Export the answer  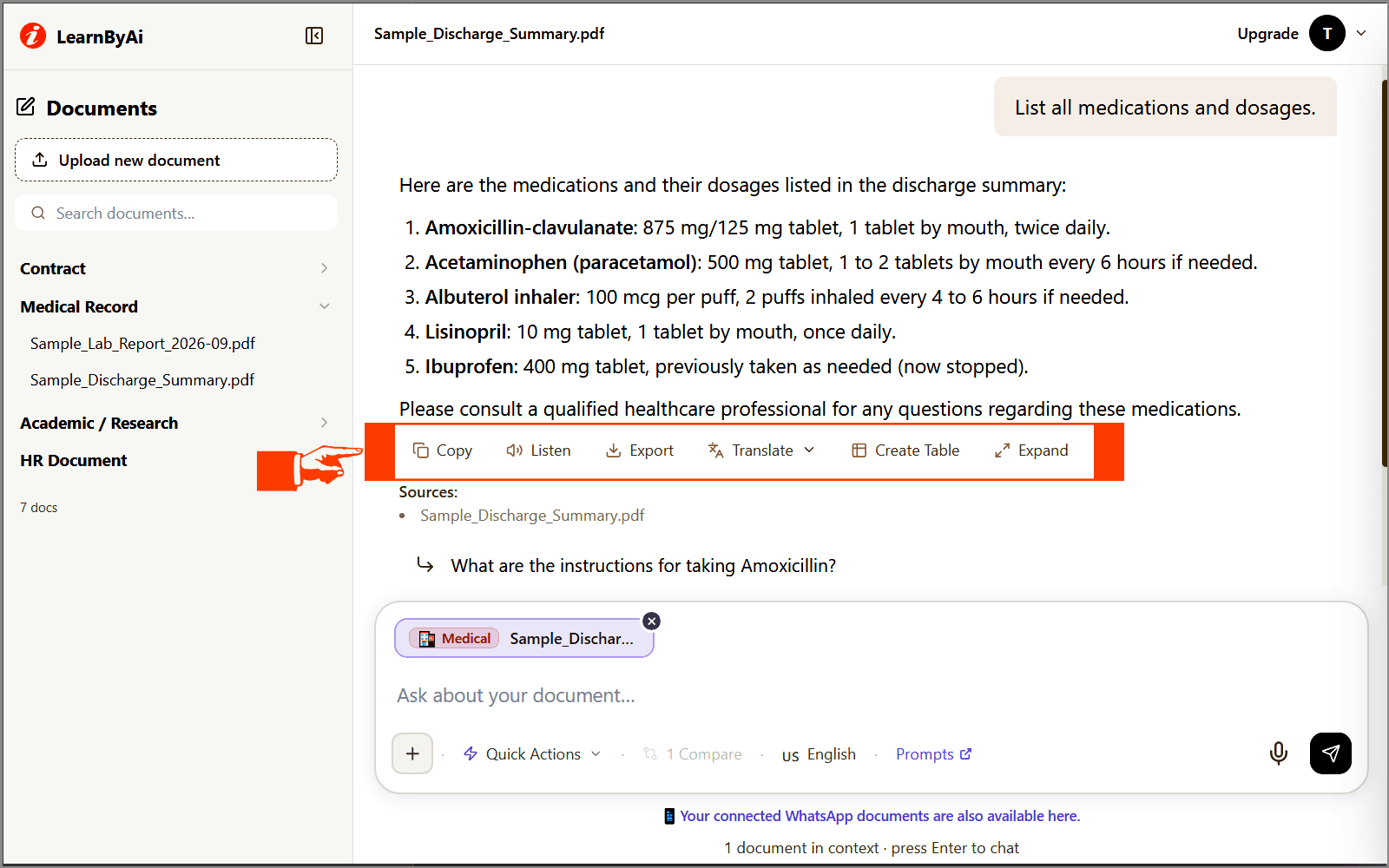click(x=640, y=450)
